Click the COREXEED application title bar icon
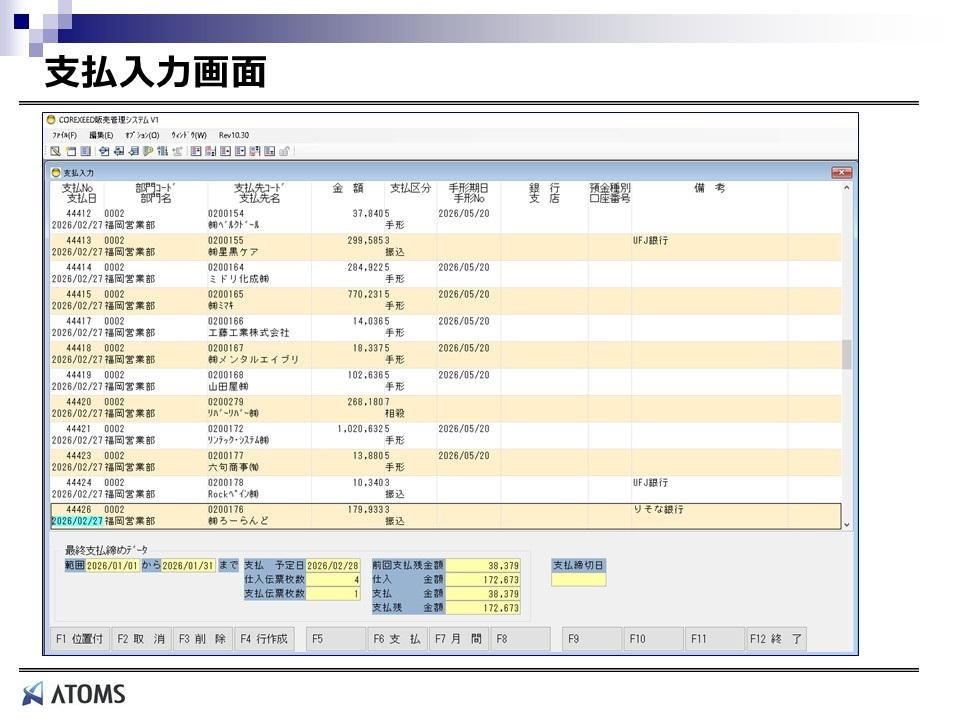 pos(51,120)
